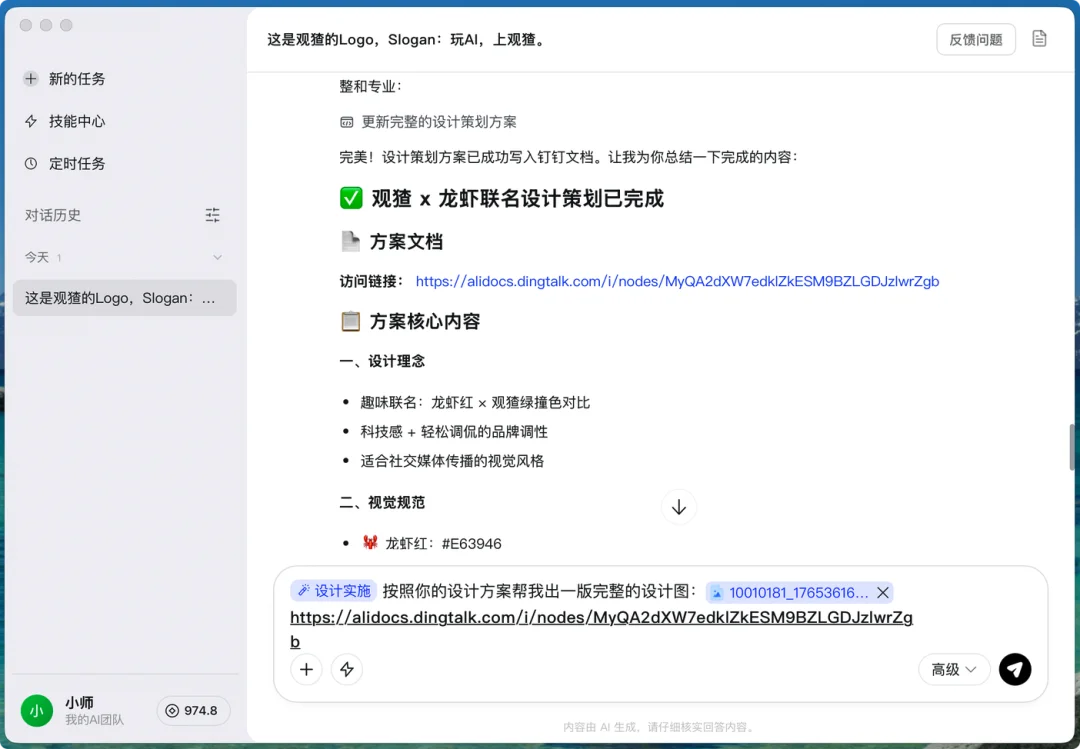Image resolution: width=1080 pixels, height=749 pixels.
Task: Click the 反馈问题 button
Action: [x=975, y=39]
